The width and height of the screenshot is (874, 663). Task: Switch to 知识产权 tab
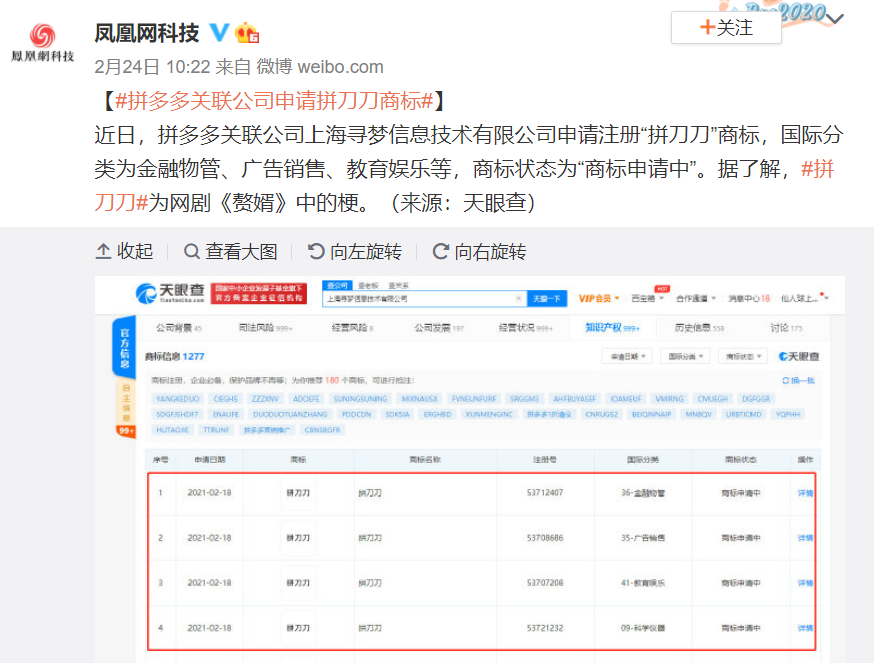pos(612,328)
